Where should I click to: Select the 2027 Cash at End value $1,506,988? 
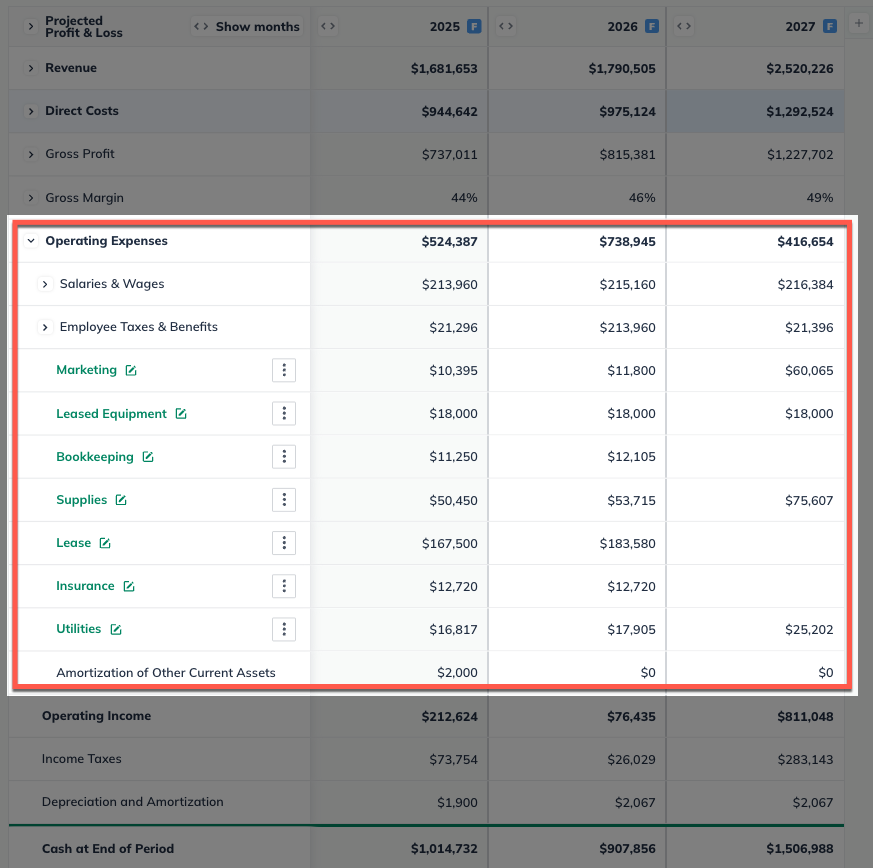(800, 849)
